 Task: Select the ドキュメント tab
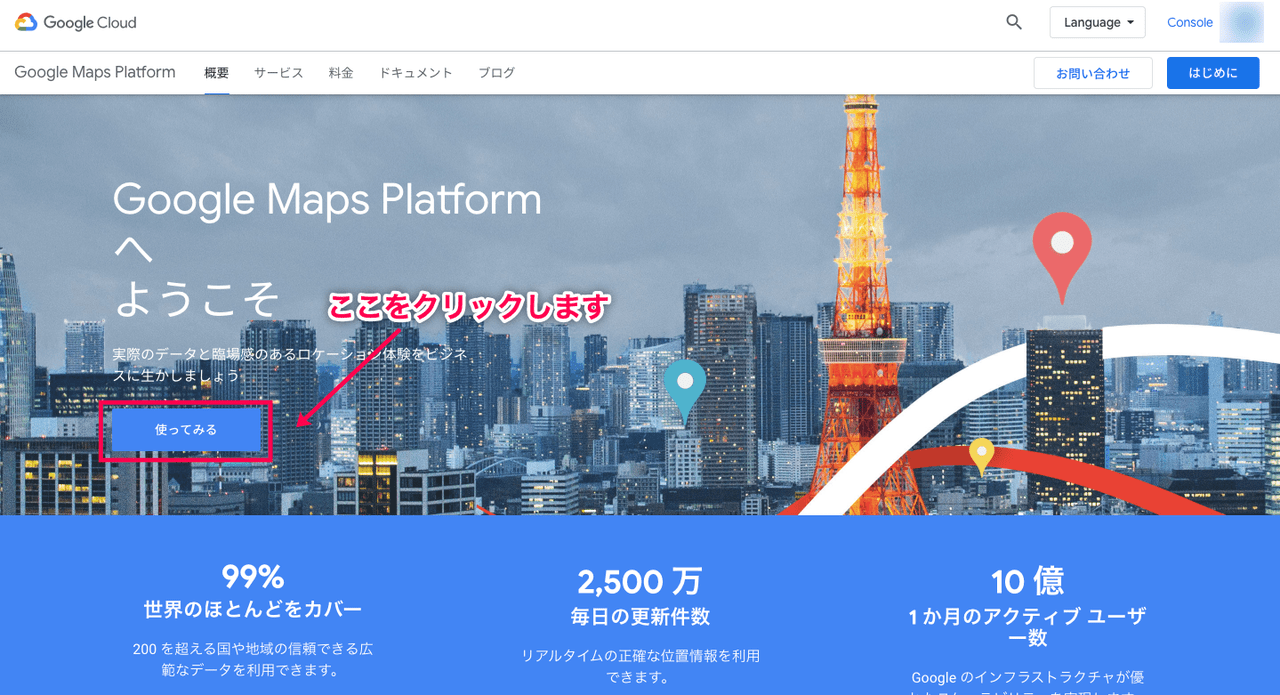416,73
